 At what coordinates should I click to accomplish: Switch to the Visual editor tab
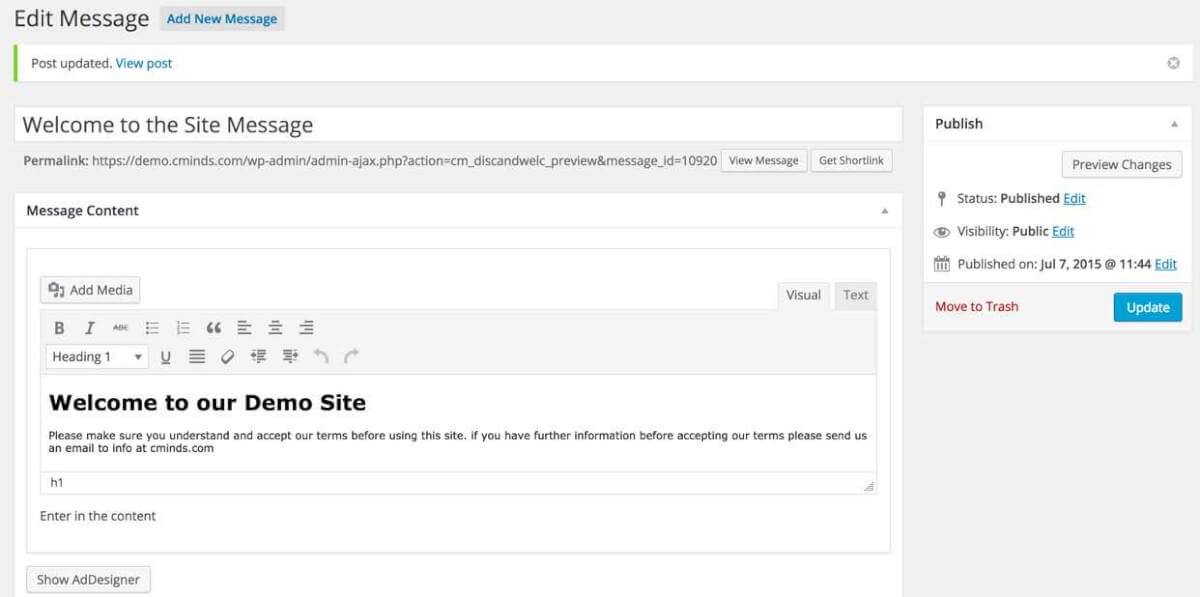pos(803,295)
